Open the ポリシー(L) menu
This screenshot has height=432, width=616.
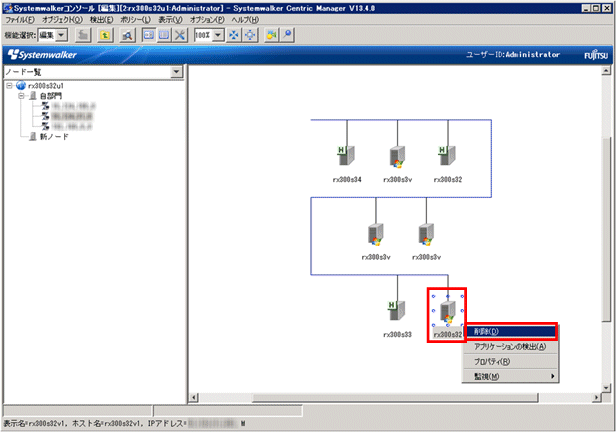[135, 20]
